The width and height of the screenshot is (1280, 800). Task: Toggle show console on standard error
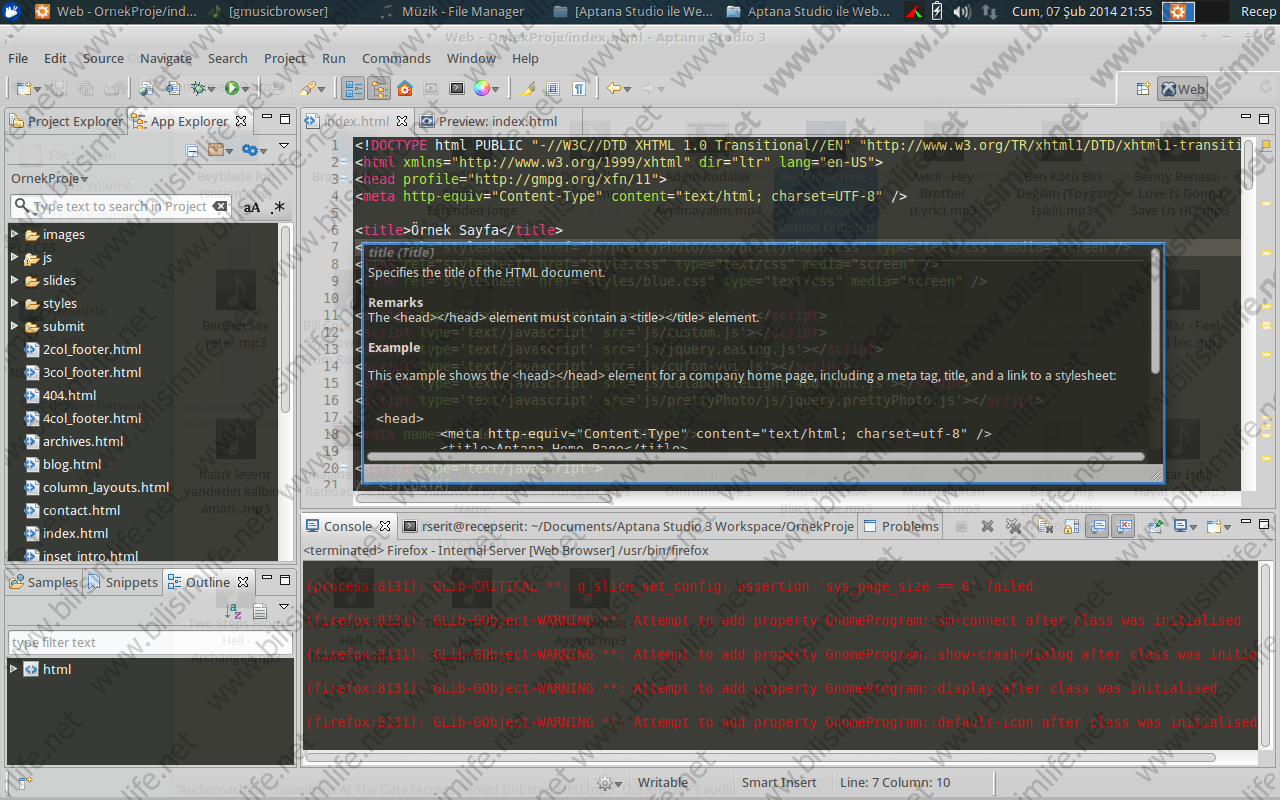pyautogui.click(x=1123, y=526)
